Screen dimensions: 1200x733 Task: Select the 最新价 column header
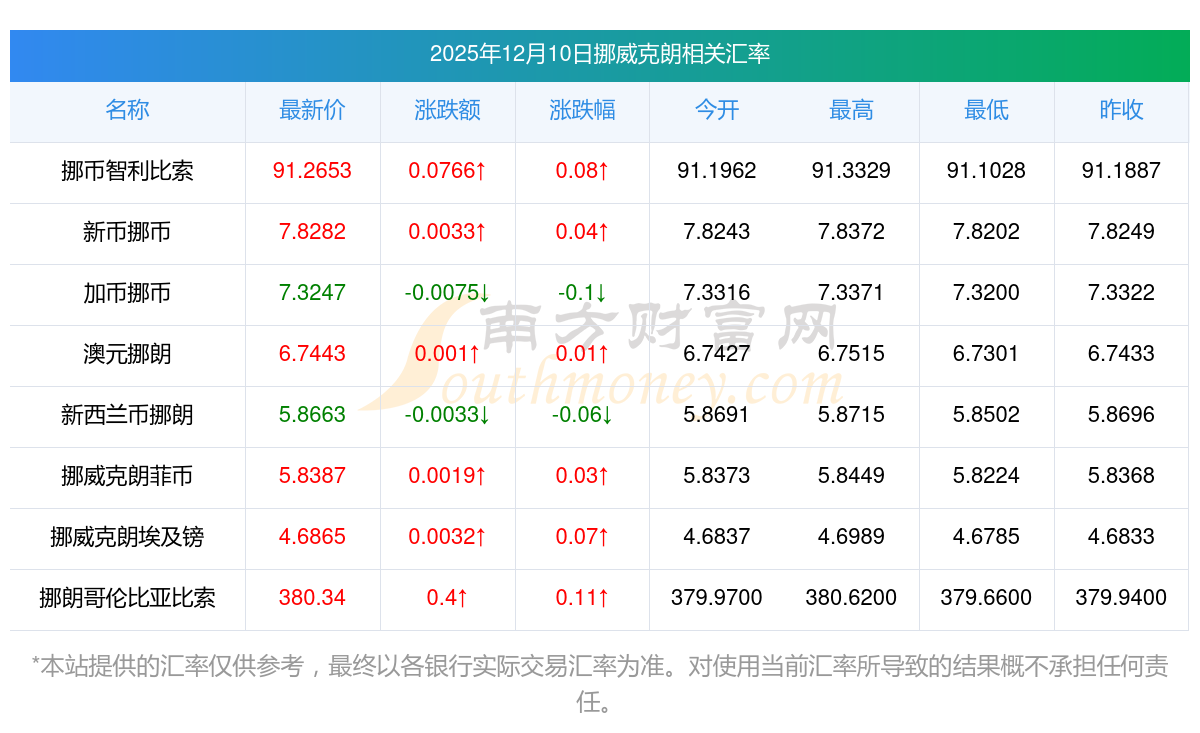312,111
